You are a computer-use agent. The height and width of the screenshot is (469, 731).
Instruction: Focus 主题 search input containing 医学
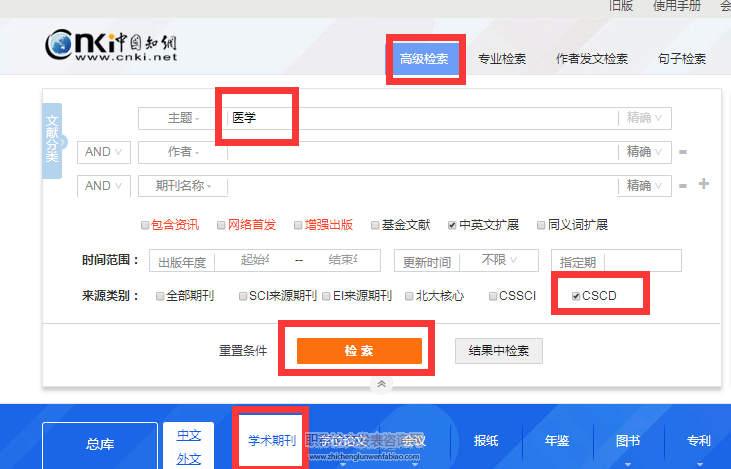point(423,118)
